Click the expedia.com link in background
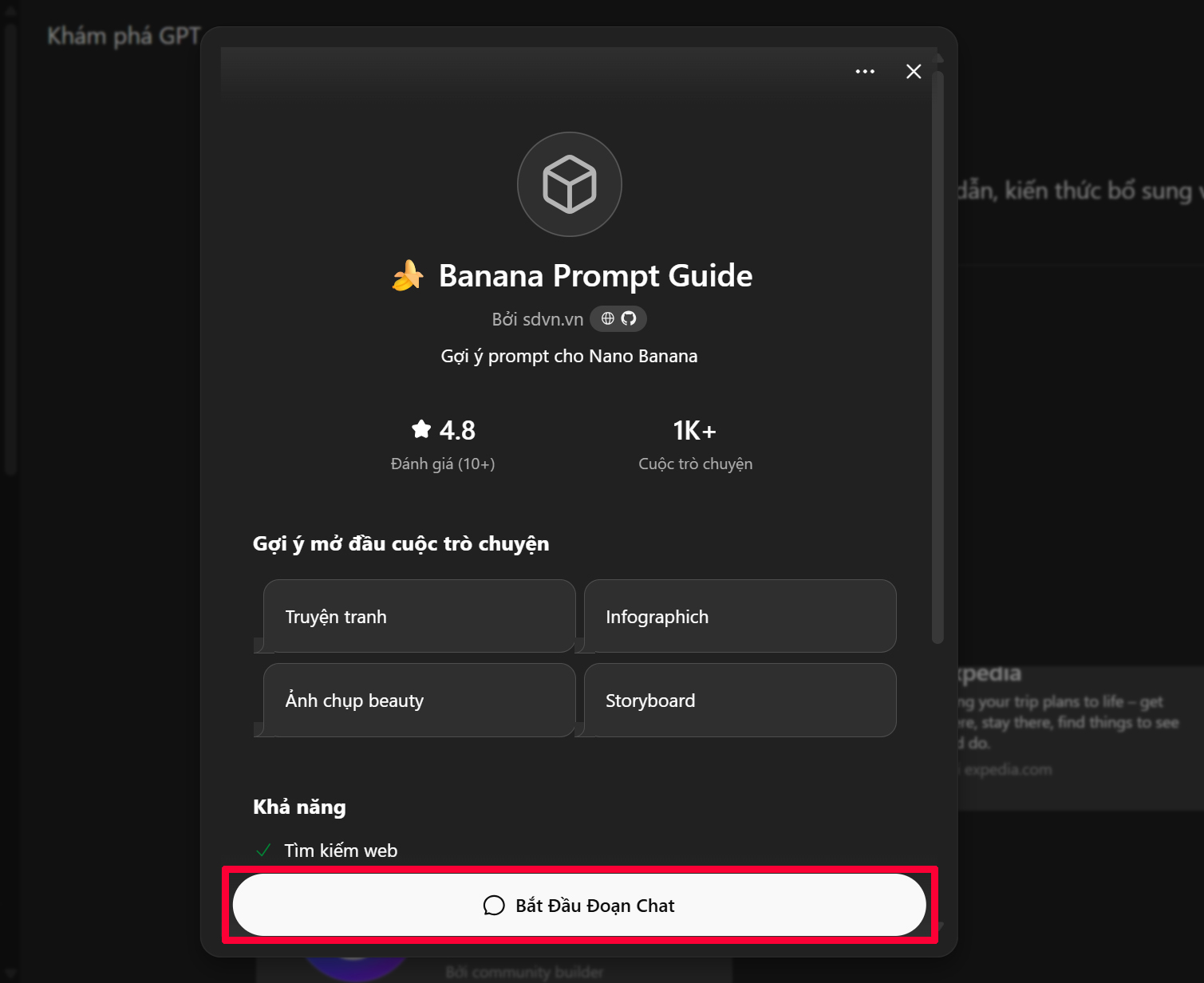This screenshot has width=1204, height=983. point(1008,770)
